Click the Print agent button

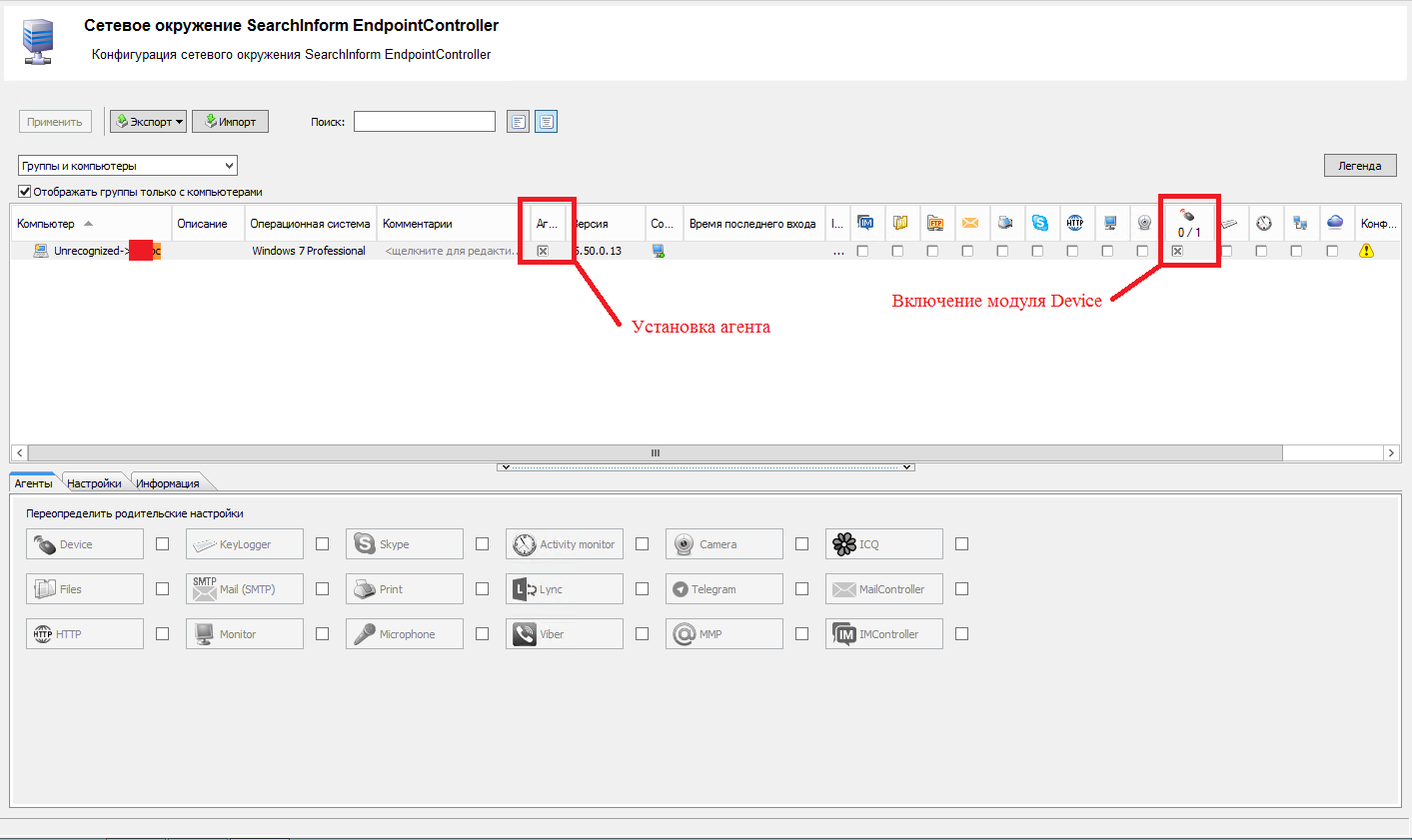click(405, 589)
